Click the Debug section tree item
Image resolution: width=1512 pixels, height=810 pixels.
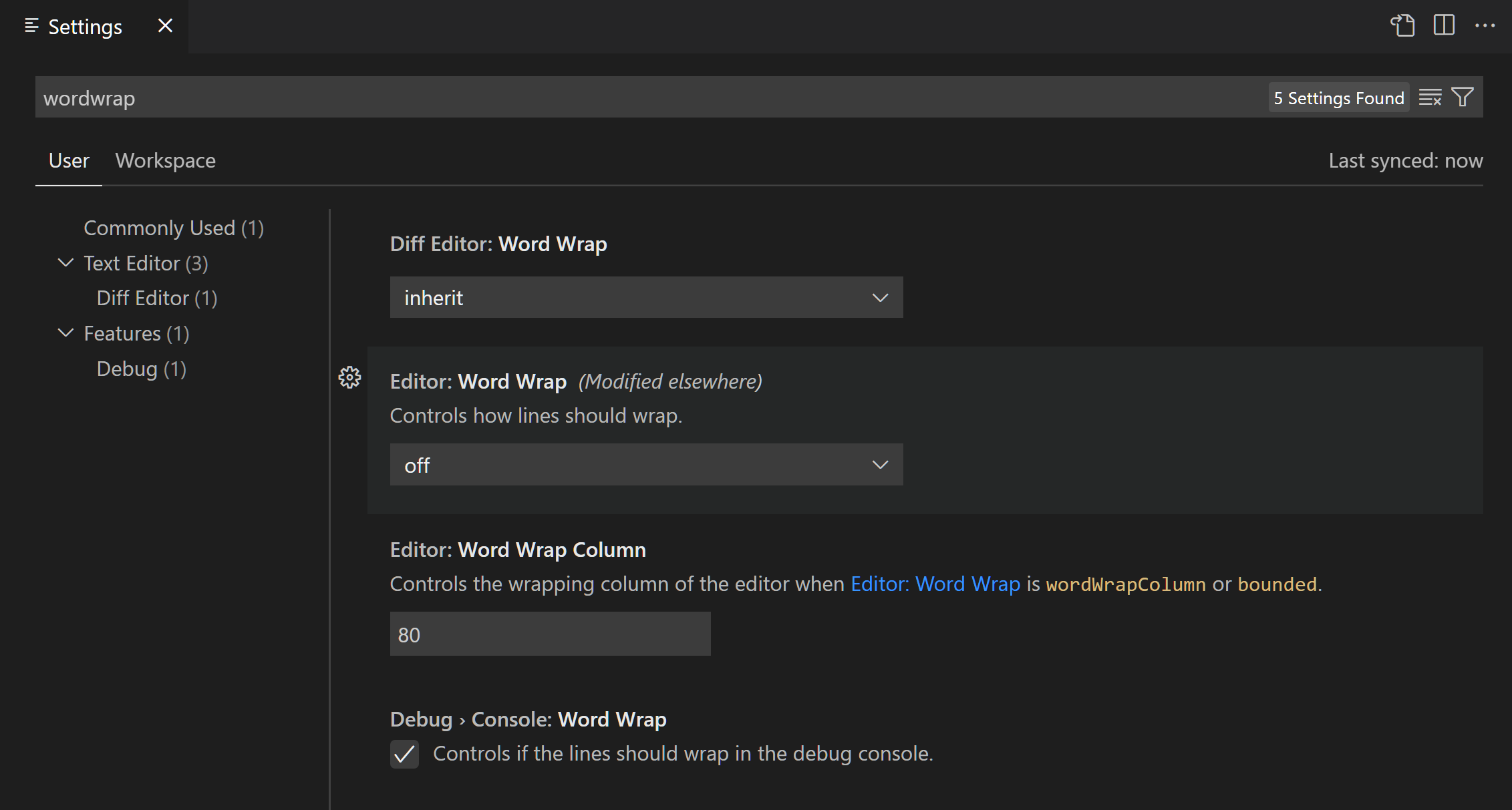point(140,368)
